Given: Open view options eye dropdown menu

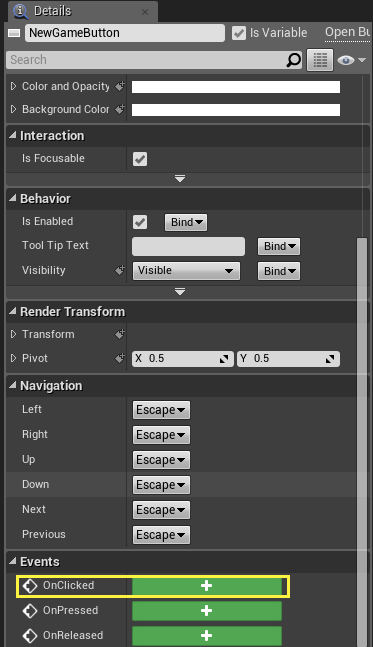Looking at the screenshot, I should [352, 60].
